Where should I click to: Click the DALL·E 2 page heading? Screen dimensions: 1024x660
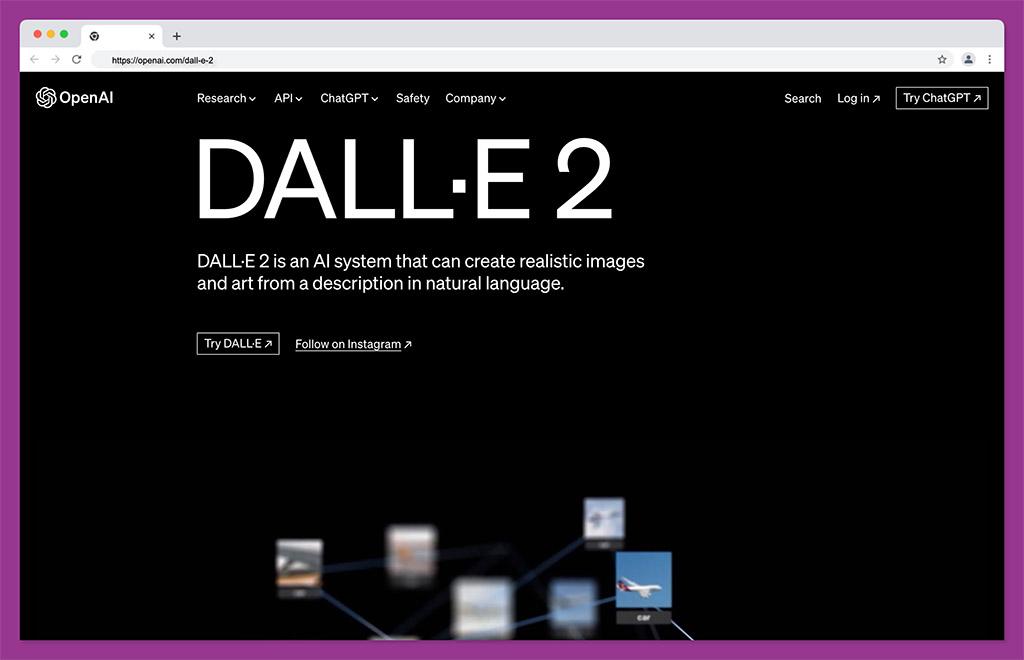click(404, 179)
